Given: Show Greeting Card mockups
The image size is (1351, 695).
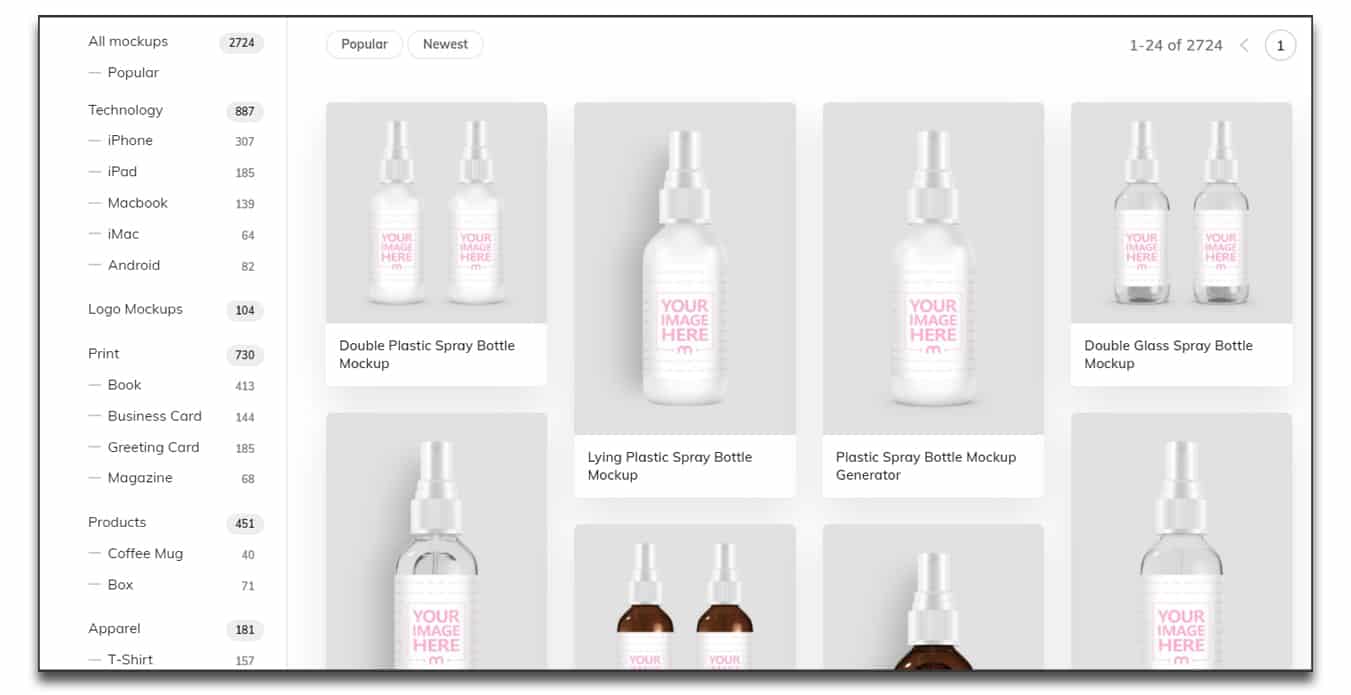Looking at the screenshot, I should point(153,447).
